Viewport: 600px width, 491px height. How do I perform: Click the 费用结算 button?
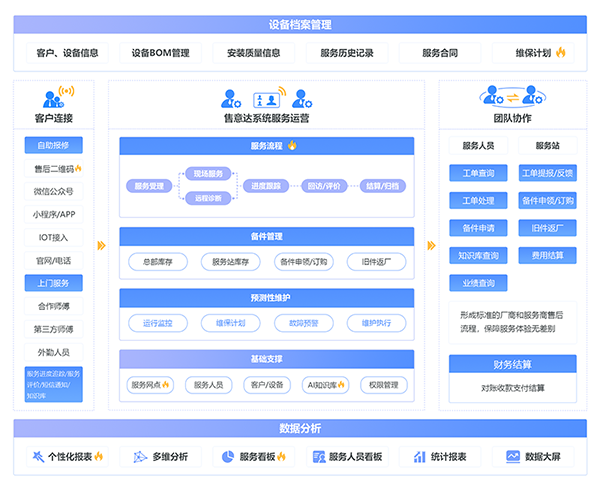pyautogui.click(x=548, y=256)
